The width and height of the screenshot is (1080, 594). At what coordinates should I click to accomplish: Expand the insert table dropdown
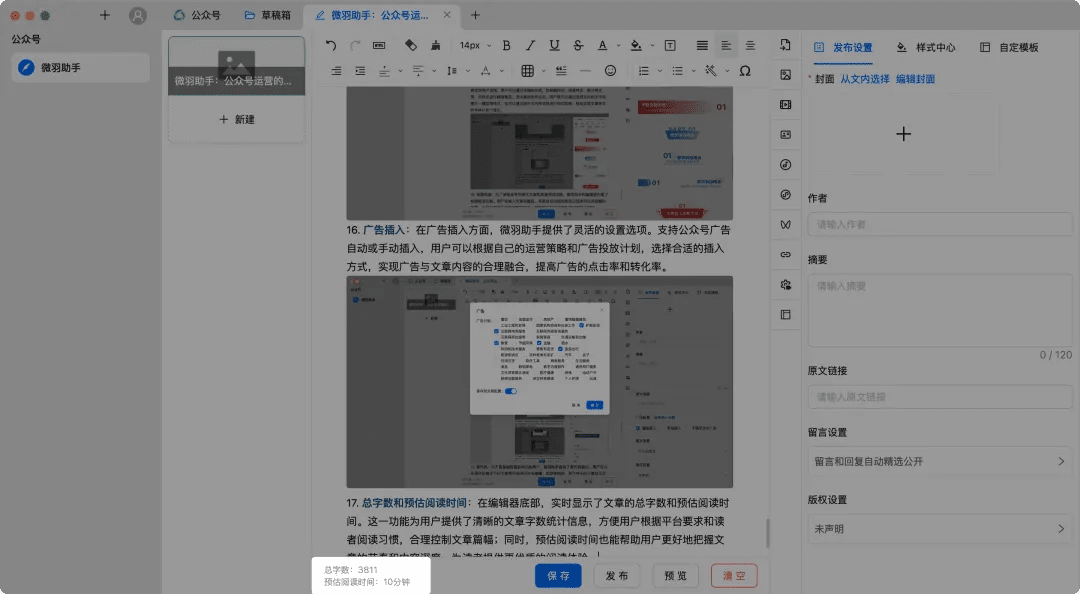coord(544,71)
